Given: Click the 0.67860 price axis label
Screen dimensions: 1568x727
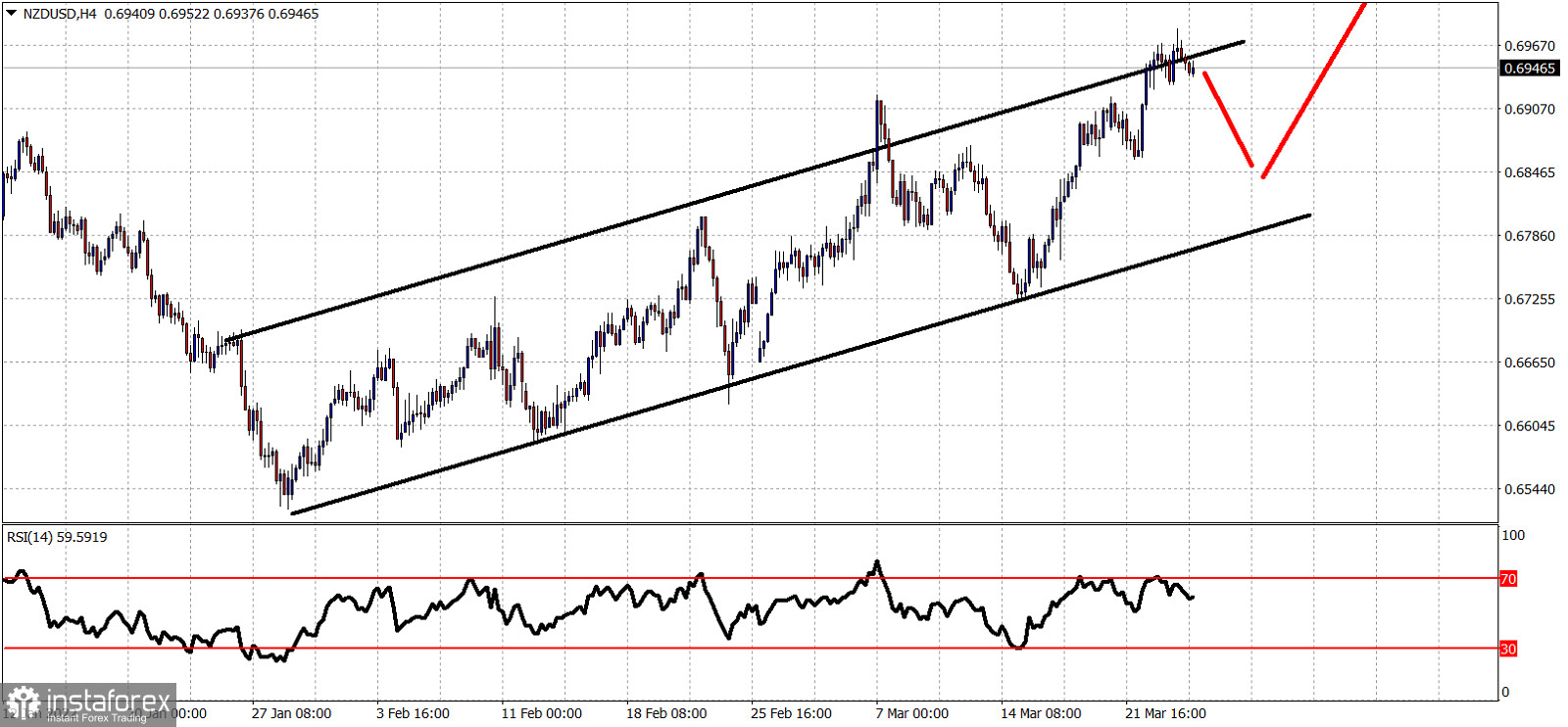Looking at the screenshot, I should (x=1529, y=236).
